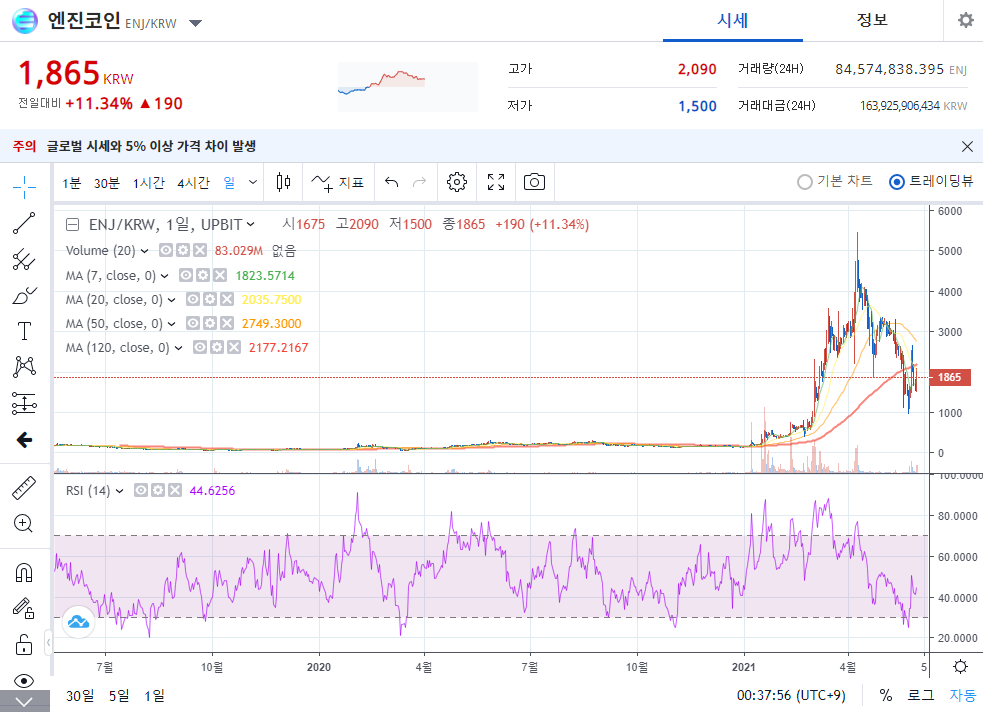Expand the MA (7, close, 0) chevron
The image size is (983, 712).
[x=164, y=276]
